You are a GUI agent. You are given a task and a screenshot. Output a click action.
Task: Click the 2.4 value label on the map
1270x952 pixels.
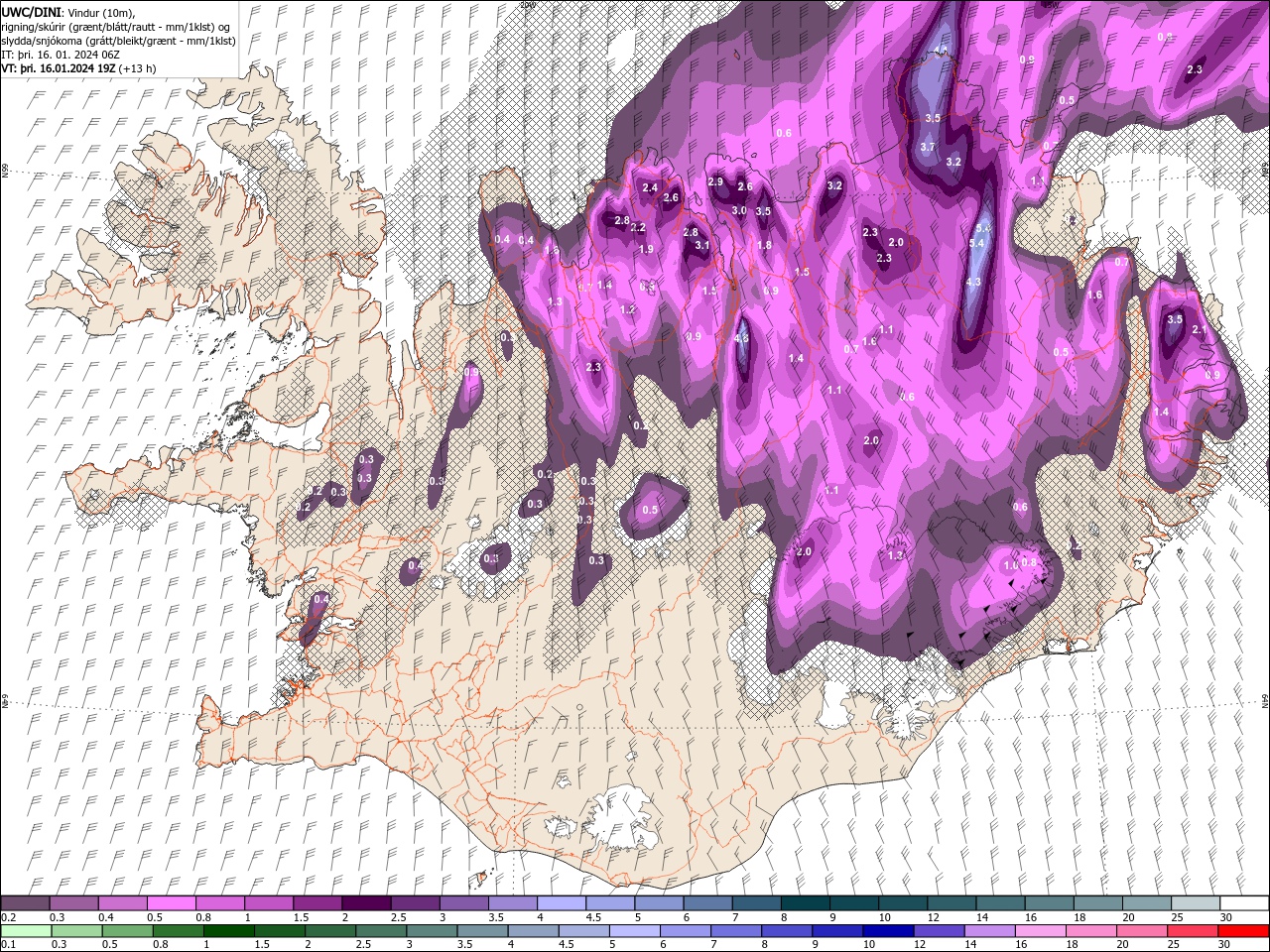pos(651,187)
